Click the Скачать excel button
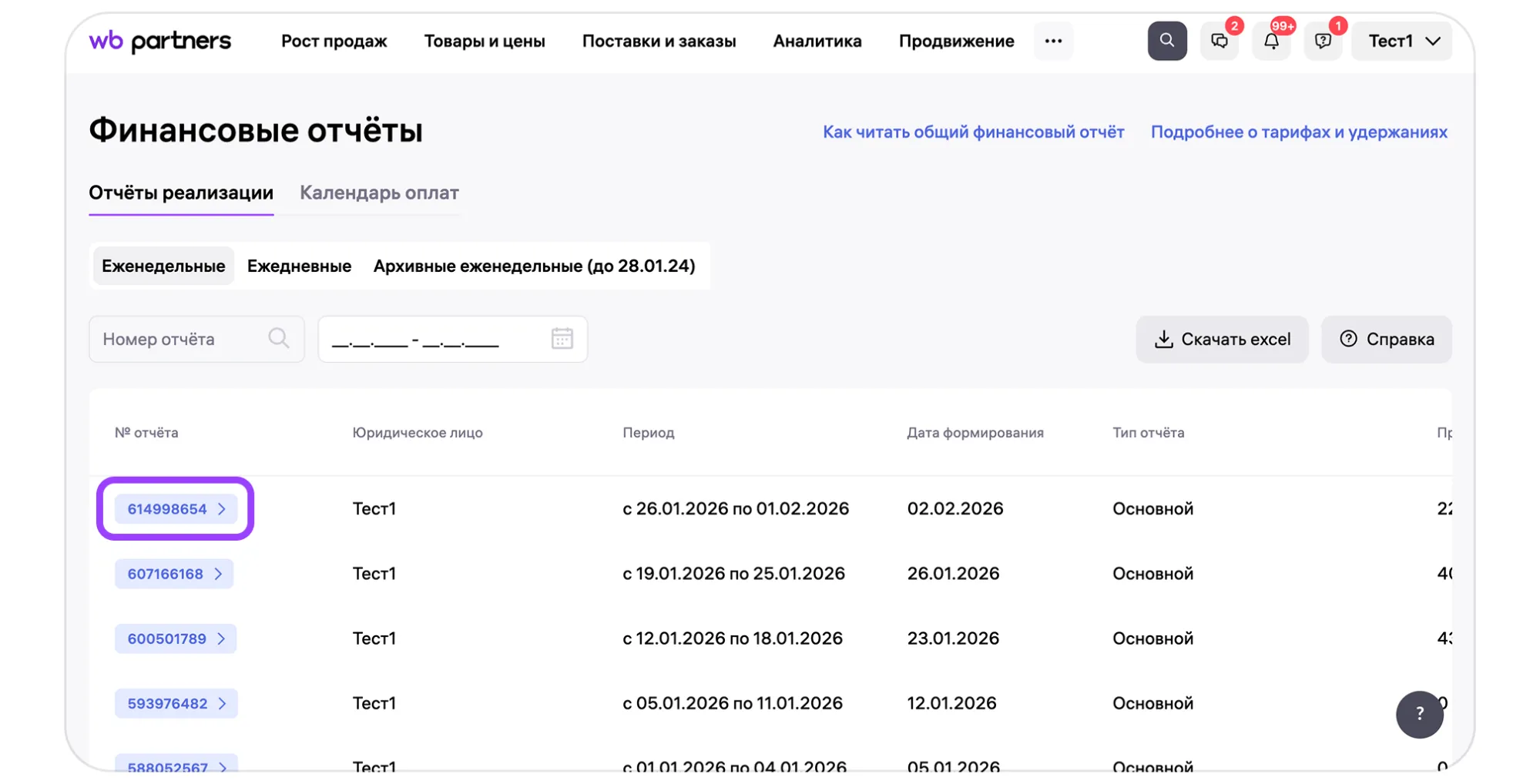 point(1222,339)
